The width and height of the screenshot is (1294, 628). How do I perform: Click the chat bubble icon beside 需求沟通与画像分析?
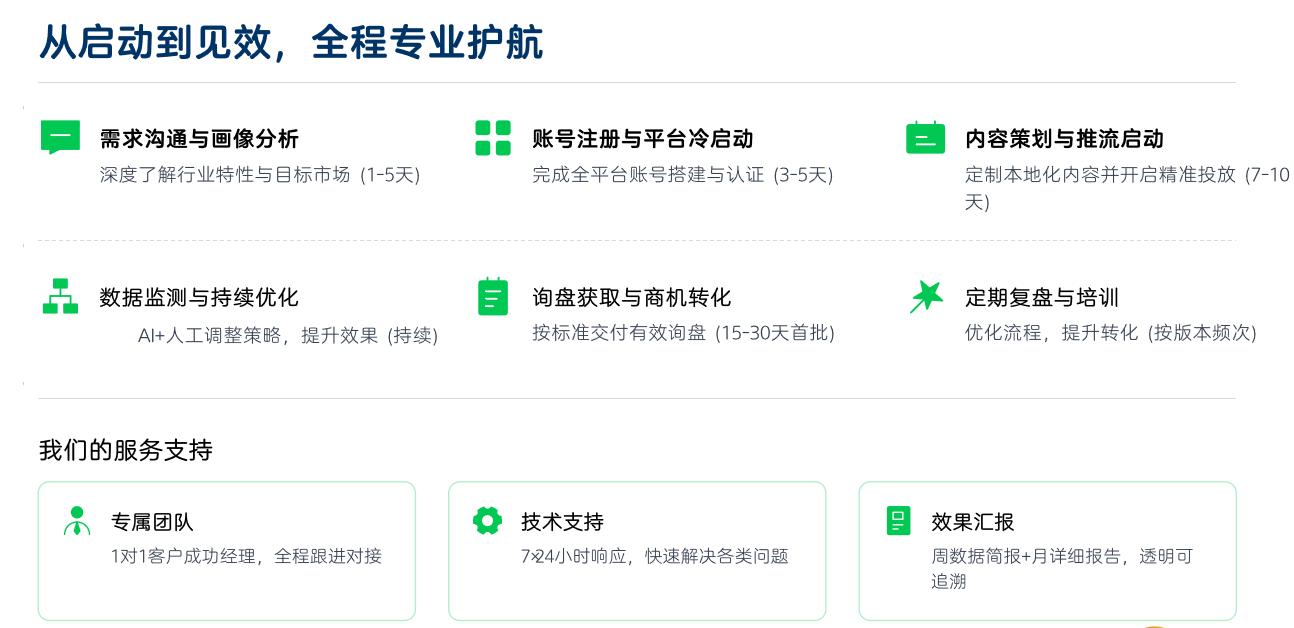[60, 137]
